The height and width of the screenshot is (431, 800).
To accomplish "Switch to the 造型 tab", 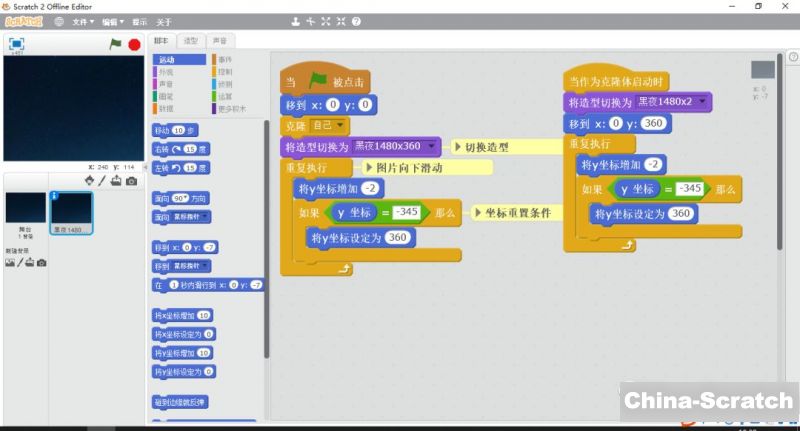I will coord(190,41).
